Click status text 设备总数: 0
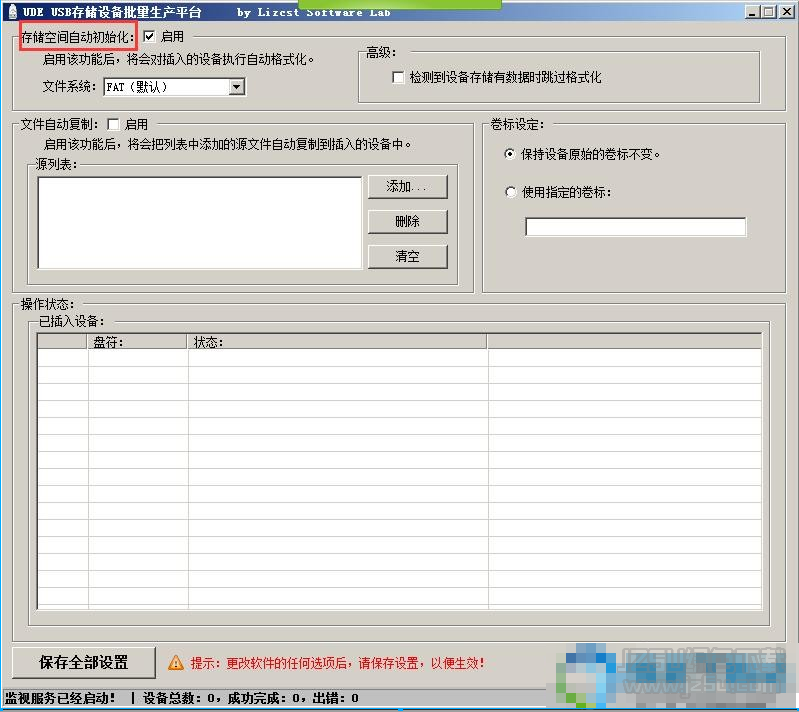 (x=179, y=698)
